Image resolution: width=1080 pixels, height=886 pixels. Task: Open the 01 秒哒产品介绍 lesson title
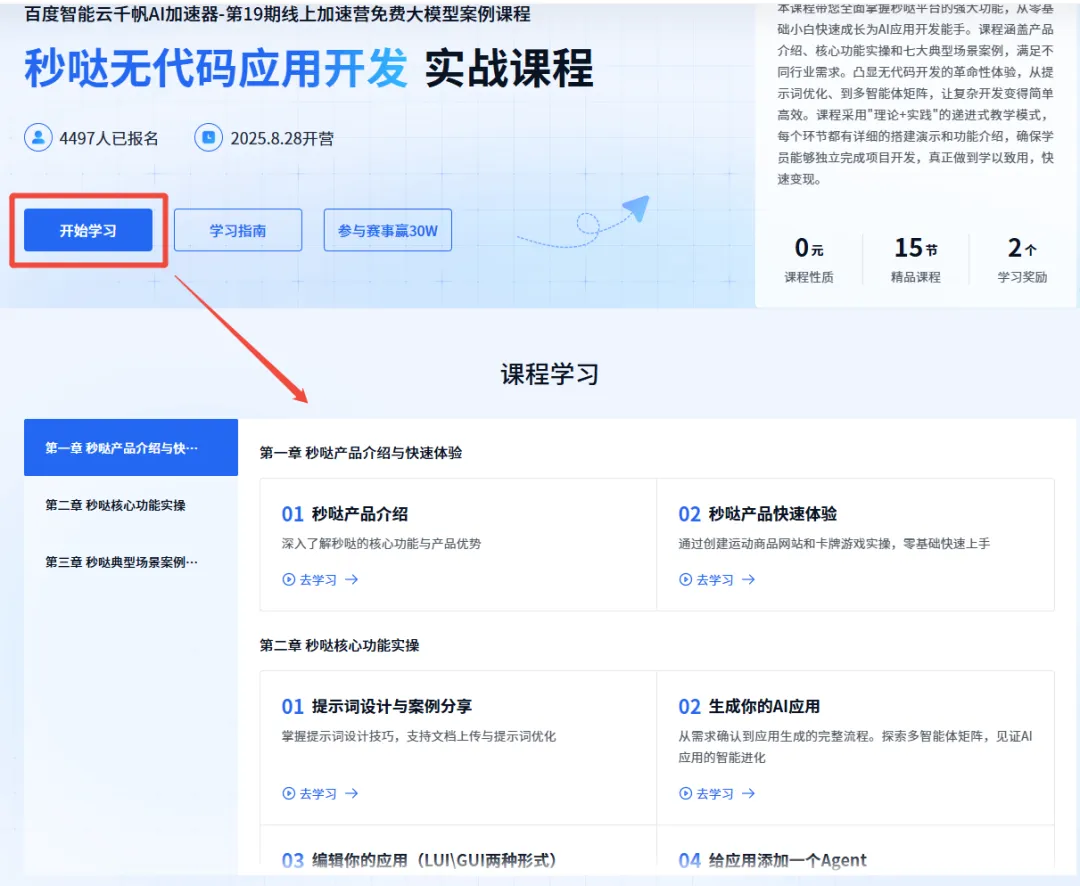tap(344, 514)
